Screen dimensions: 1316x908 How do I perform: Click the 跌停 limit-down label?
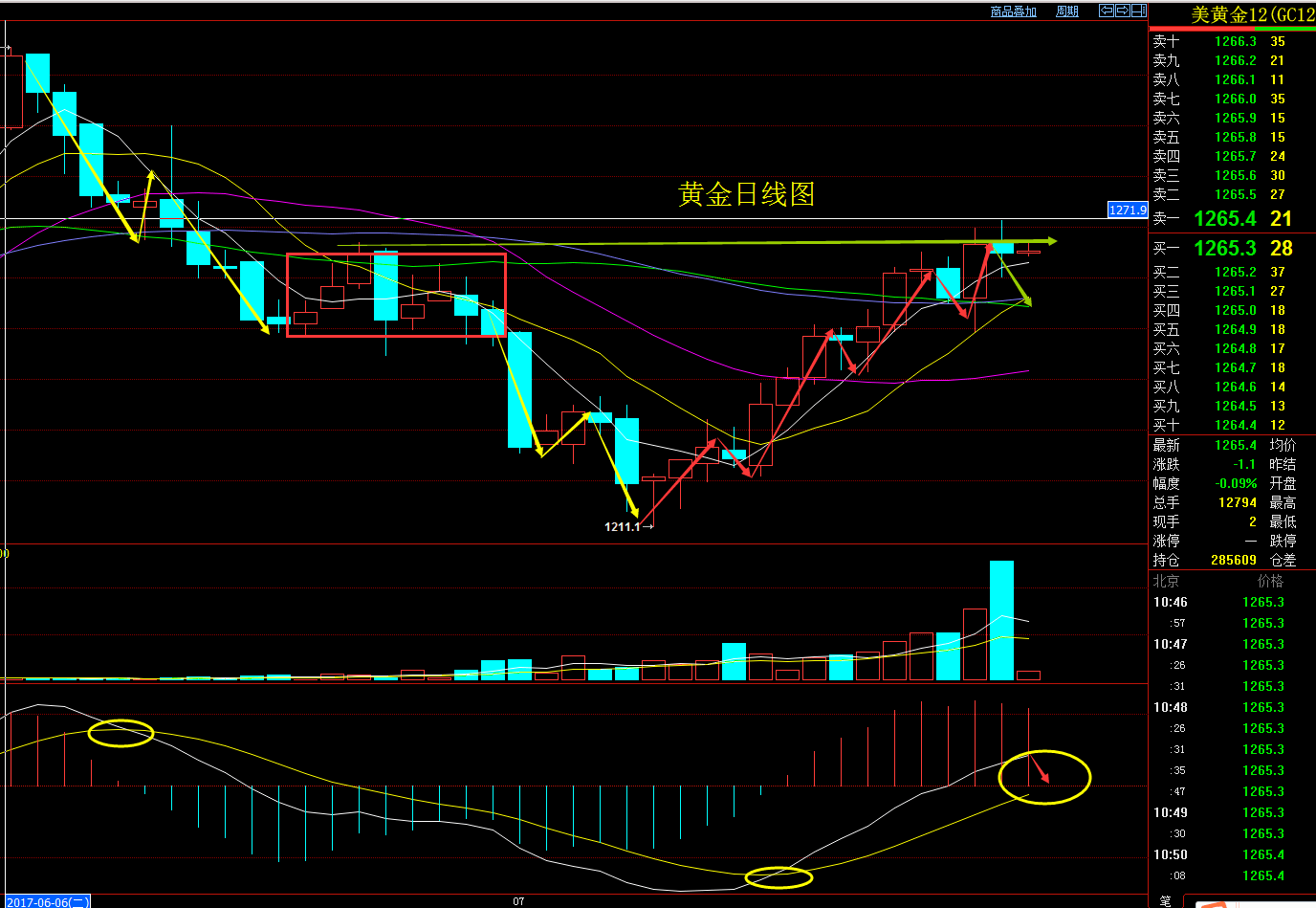point(1283,541)
